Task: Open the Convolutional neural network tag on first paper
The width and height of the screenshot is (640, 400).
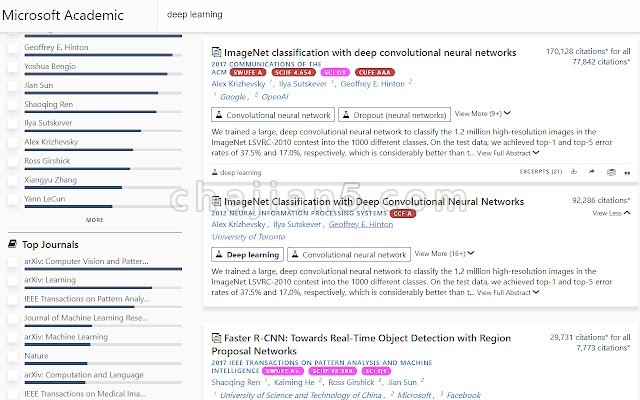Action: point(273,115)
